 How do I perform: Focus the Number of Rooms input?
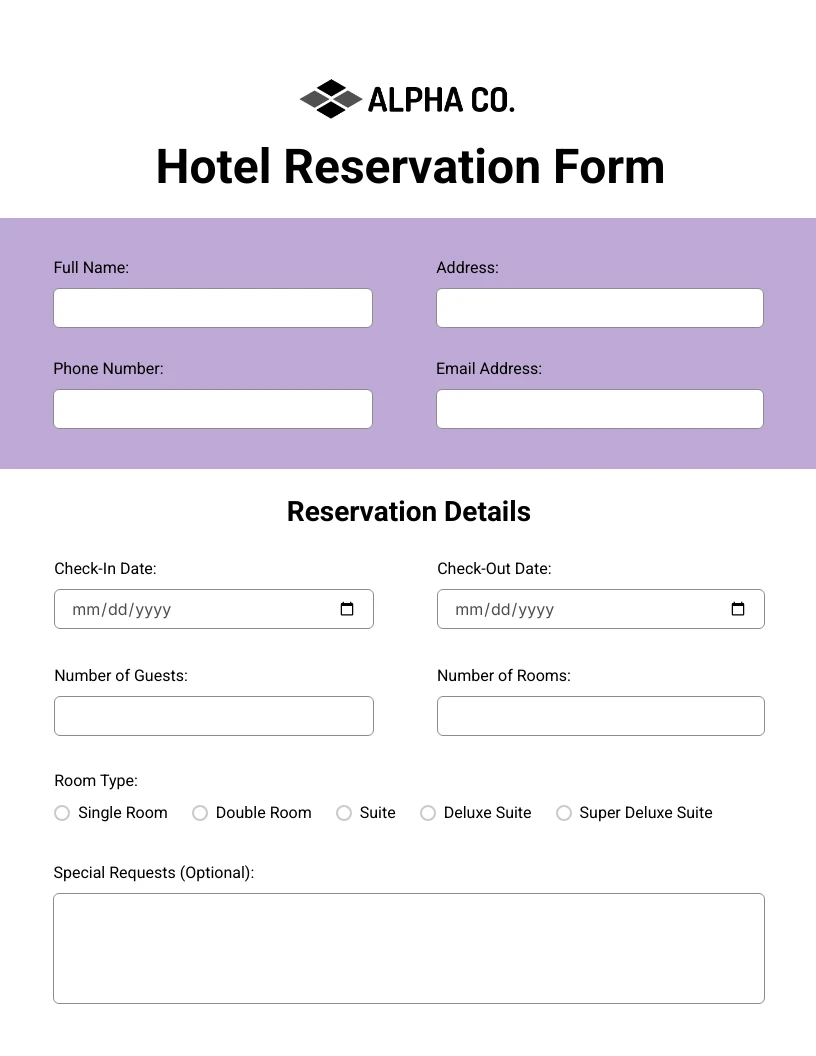[600, 716]
